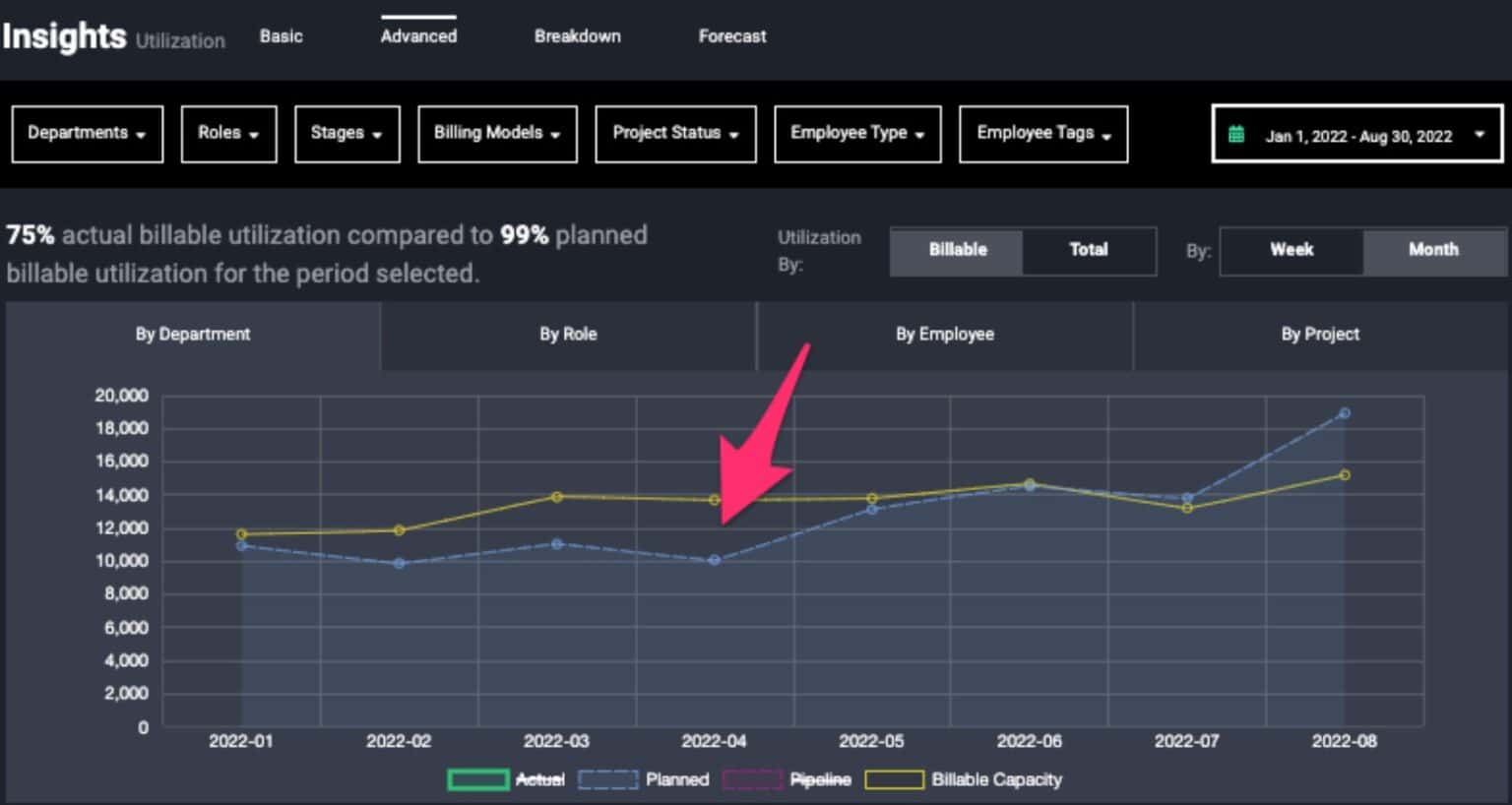Screen dimensions: 1512x805
Task: Expand the Billing Models filter
Action: click(497, 134)
